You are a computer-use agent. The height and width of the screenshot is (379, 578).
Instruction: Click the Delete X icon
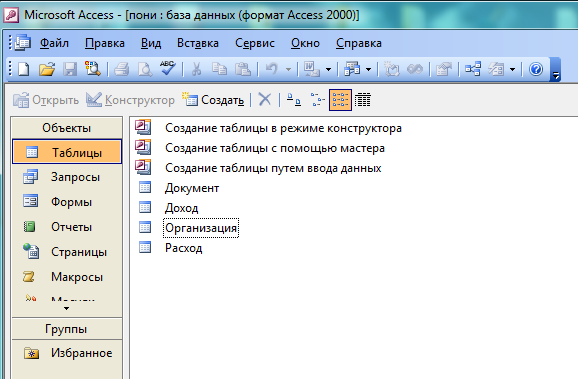click(x=265, y=100)
